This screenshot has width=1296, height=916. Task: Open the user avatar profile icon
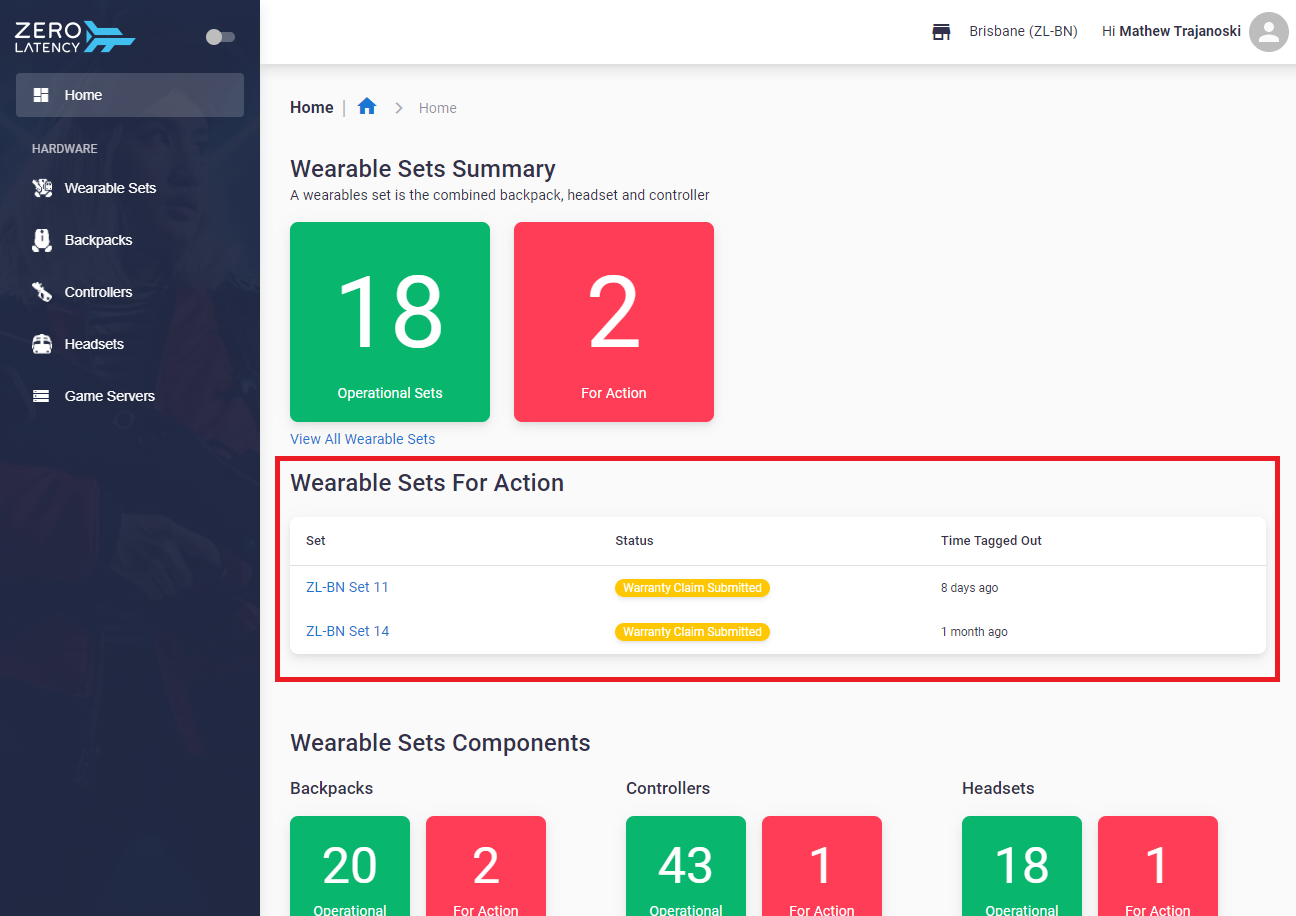pos(1269,32)
